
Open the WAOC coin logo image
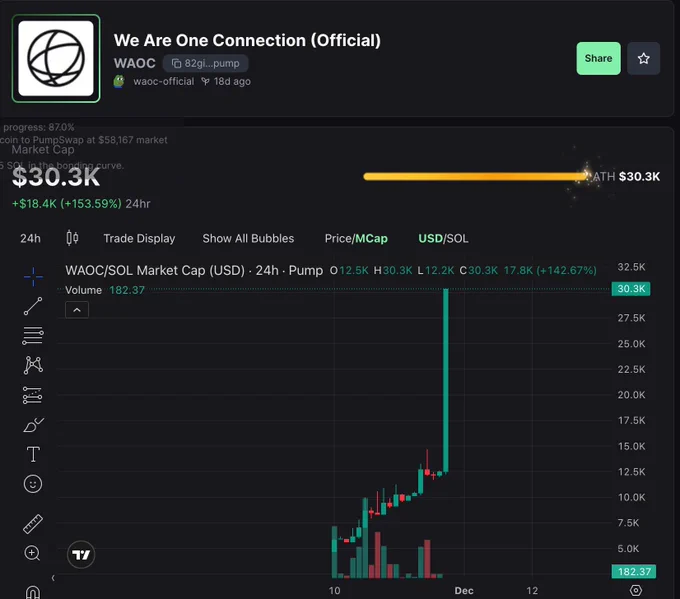coord(56,59)
